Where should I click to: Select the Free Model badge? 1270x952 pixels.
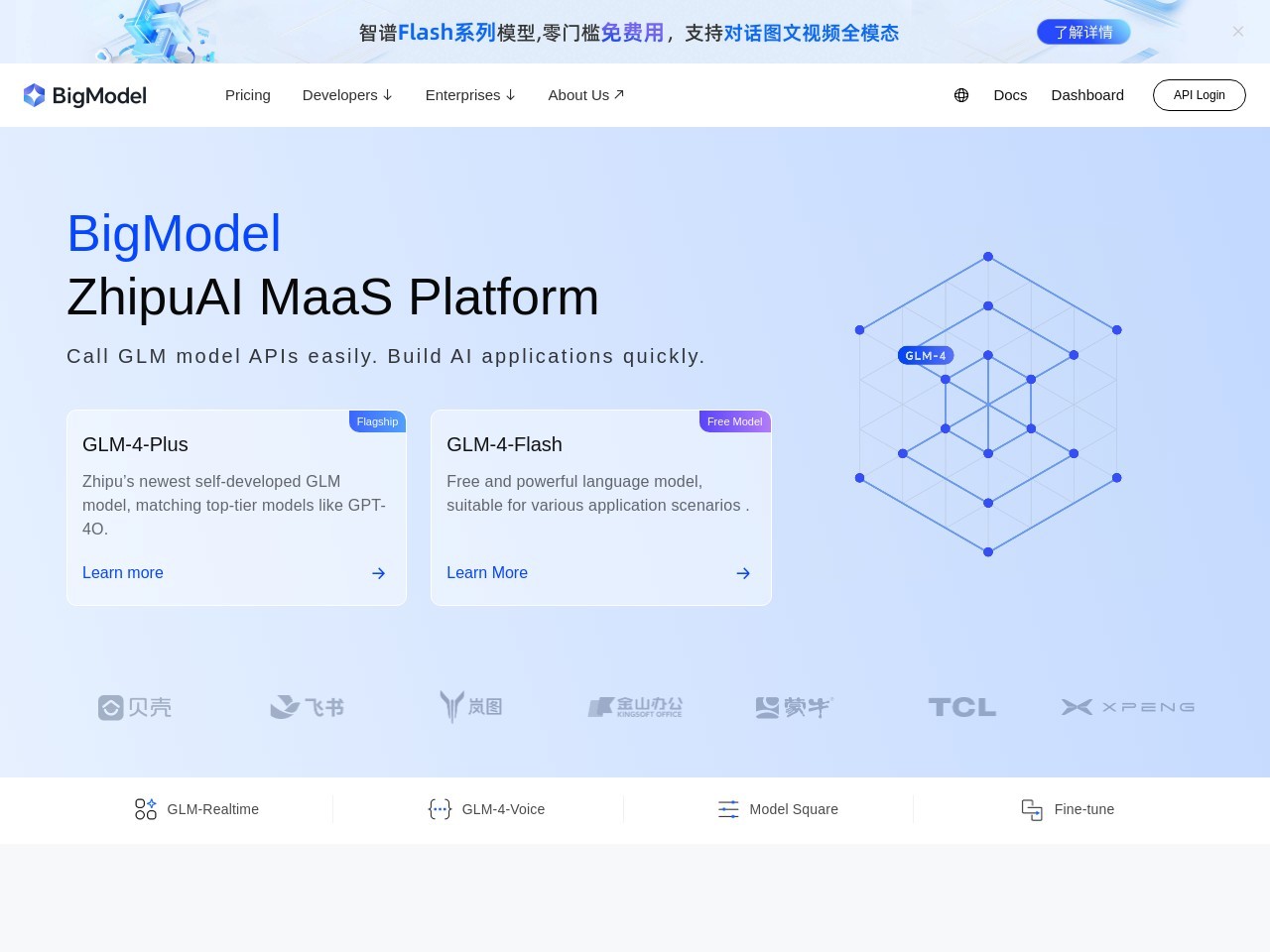pos(734,421)
